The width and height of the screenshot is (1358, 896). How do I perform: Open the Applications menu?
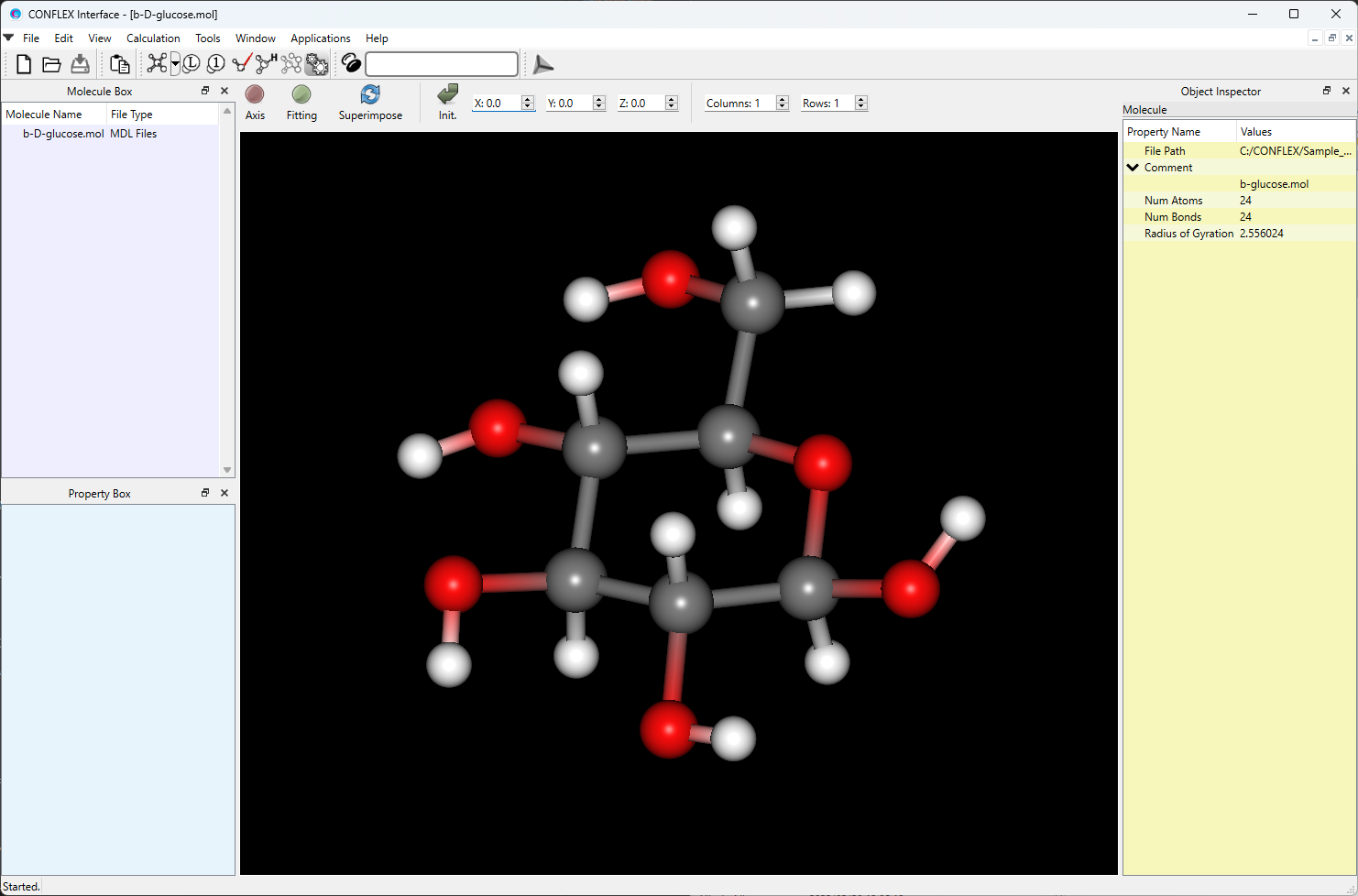point(320,38)
